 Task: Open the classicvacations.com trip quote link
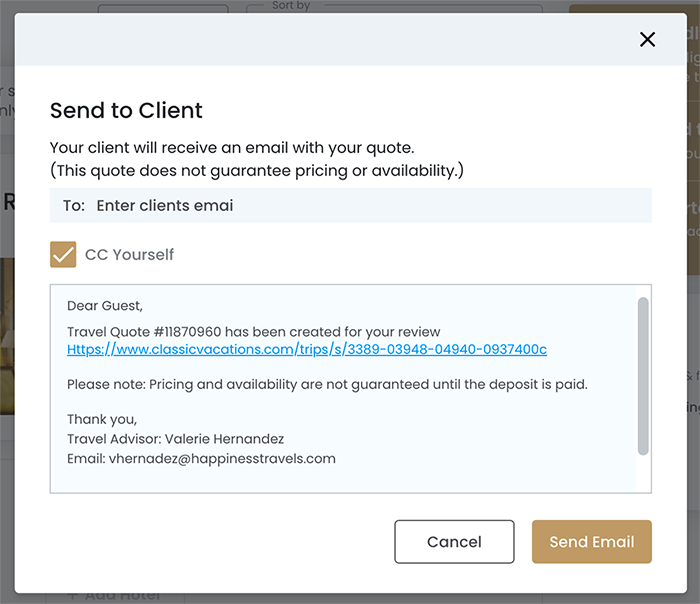306,349
